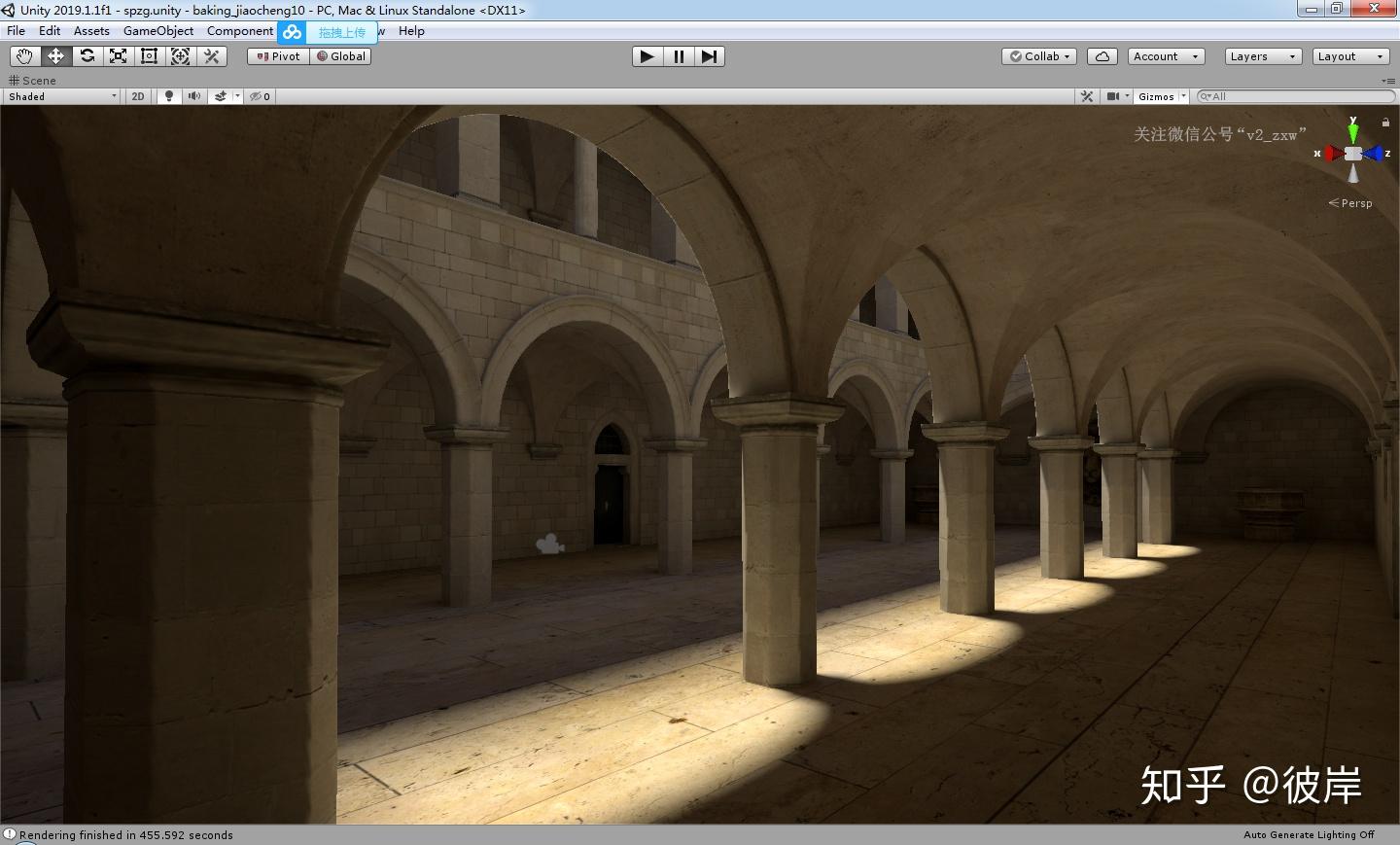Open the Layout dropdown

(x=1350, y=56)
